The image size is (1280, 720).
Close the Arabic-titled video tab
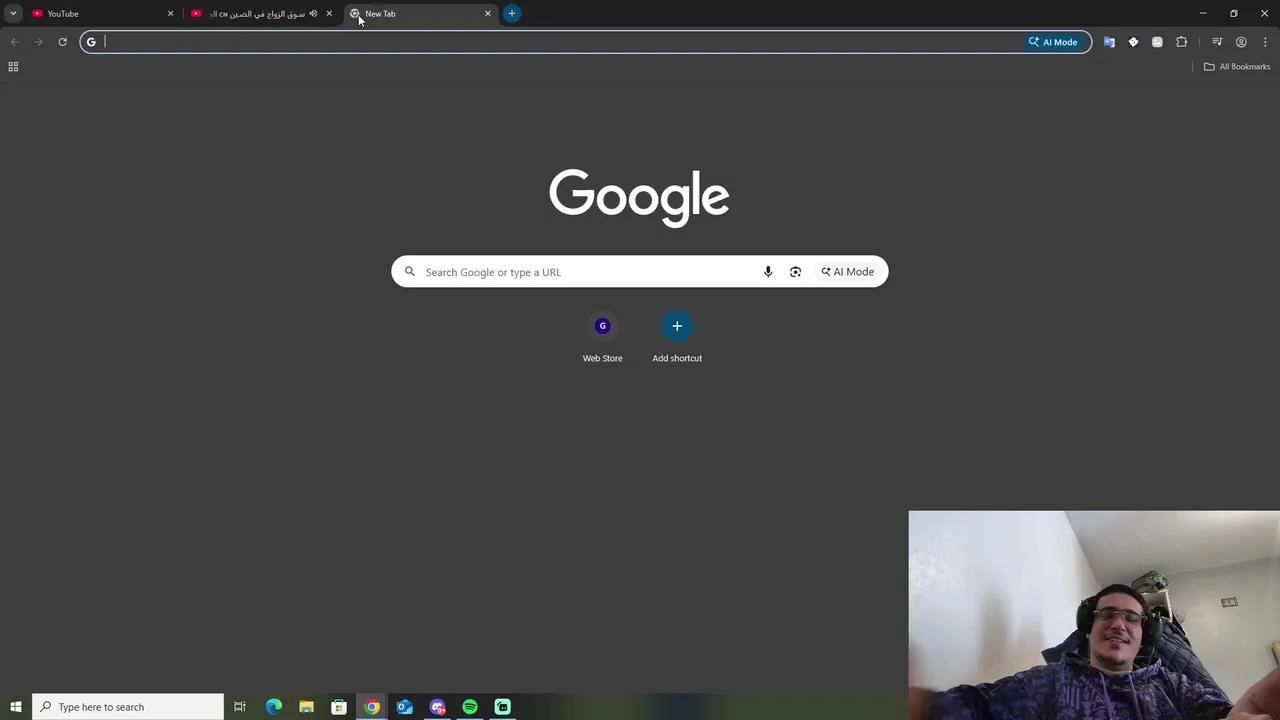click(329, 13)
